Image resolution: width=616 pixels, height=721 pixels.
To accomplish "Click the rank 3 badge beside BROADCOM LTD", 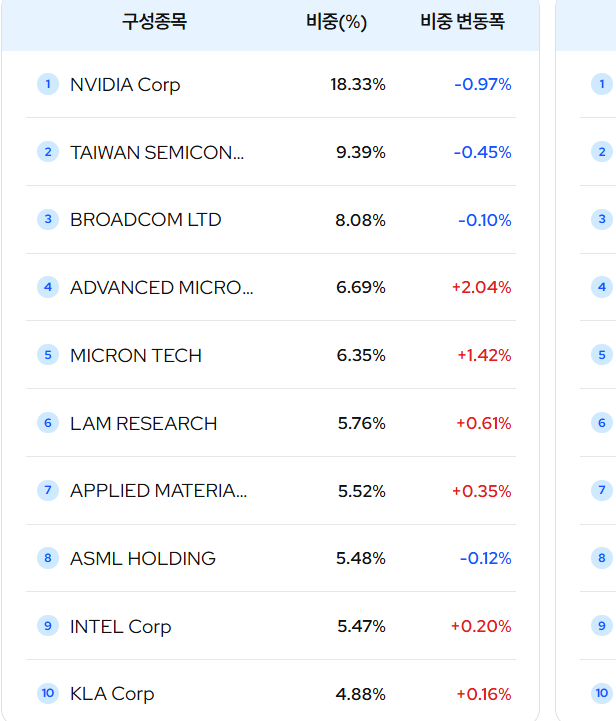I will [47, 219].
